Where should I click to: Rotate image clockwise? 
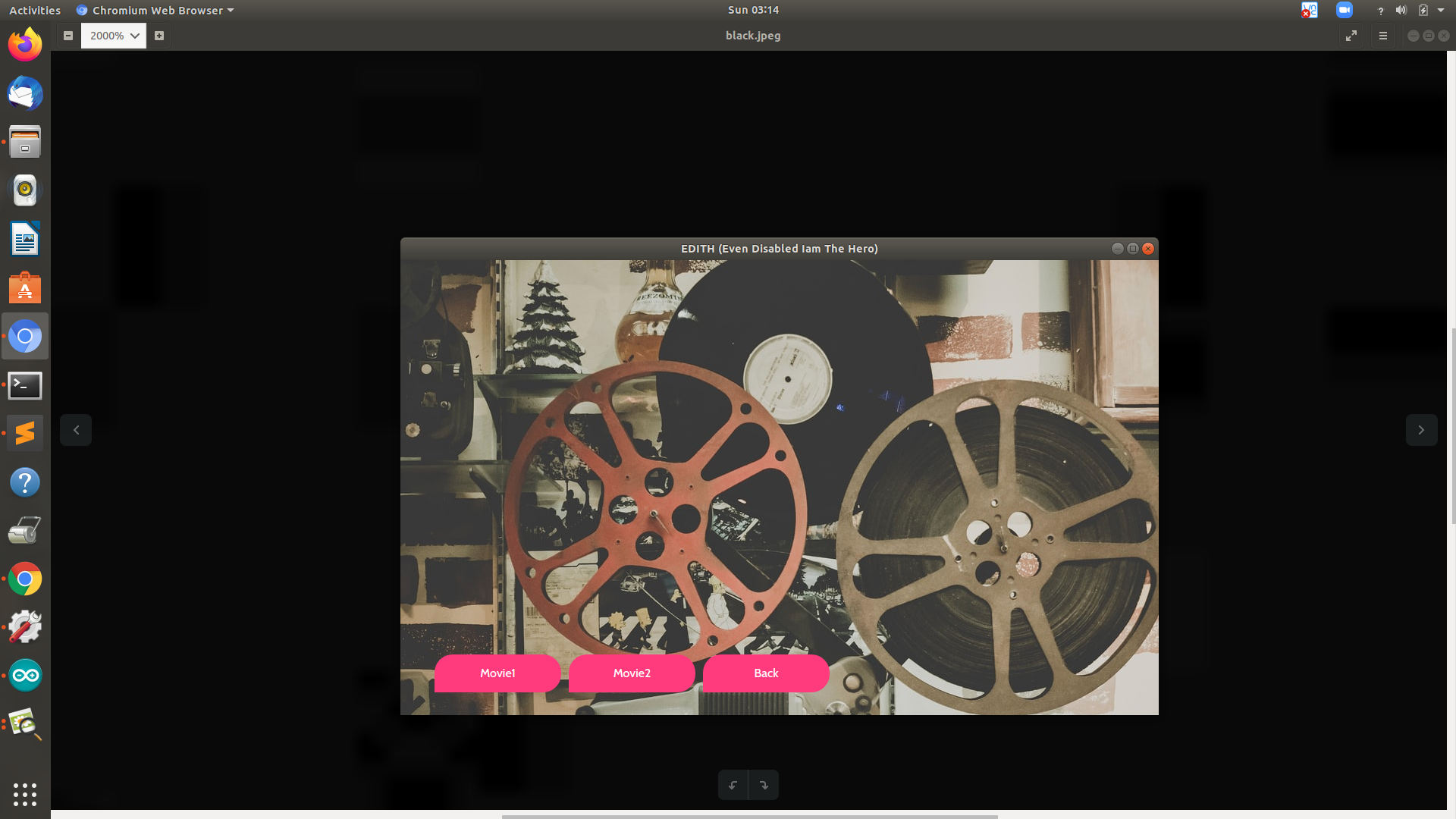point(764,785)
